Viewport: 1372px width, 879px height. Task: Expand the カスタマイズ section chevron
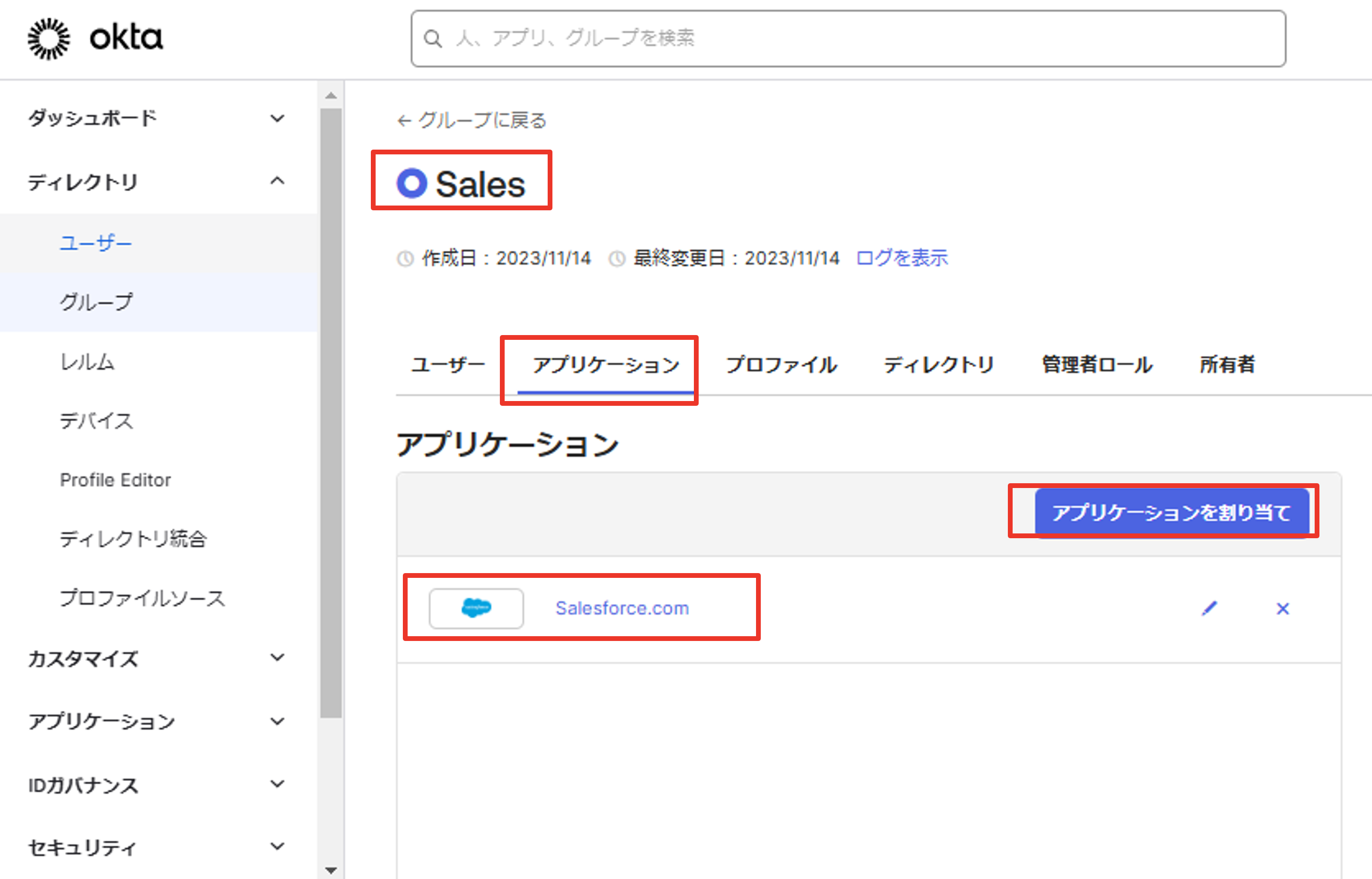pyautogui.click(x=277, y=658)
